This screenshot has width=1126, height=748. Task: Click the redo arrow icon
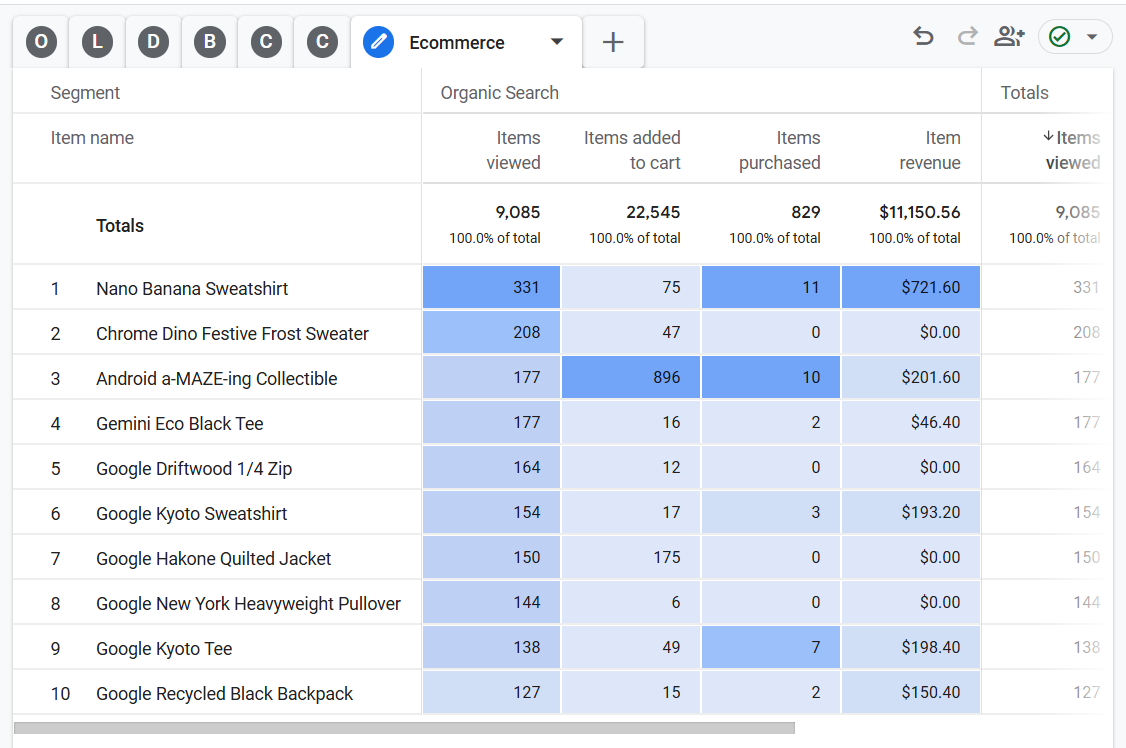click(967, 37)
